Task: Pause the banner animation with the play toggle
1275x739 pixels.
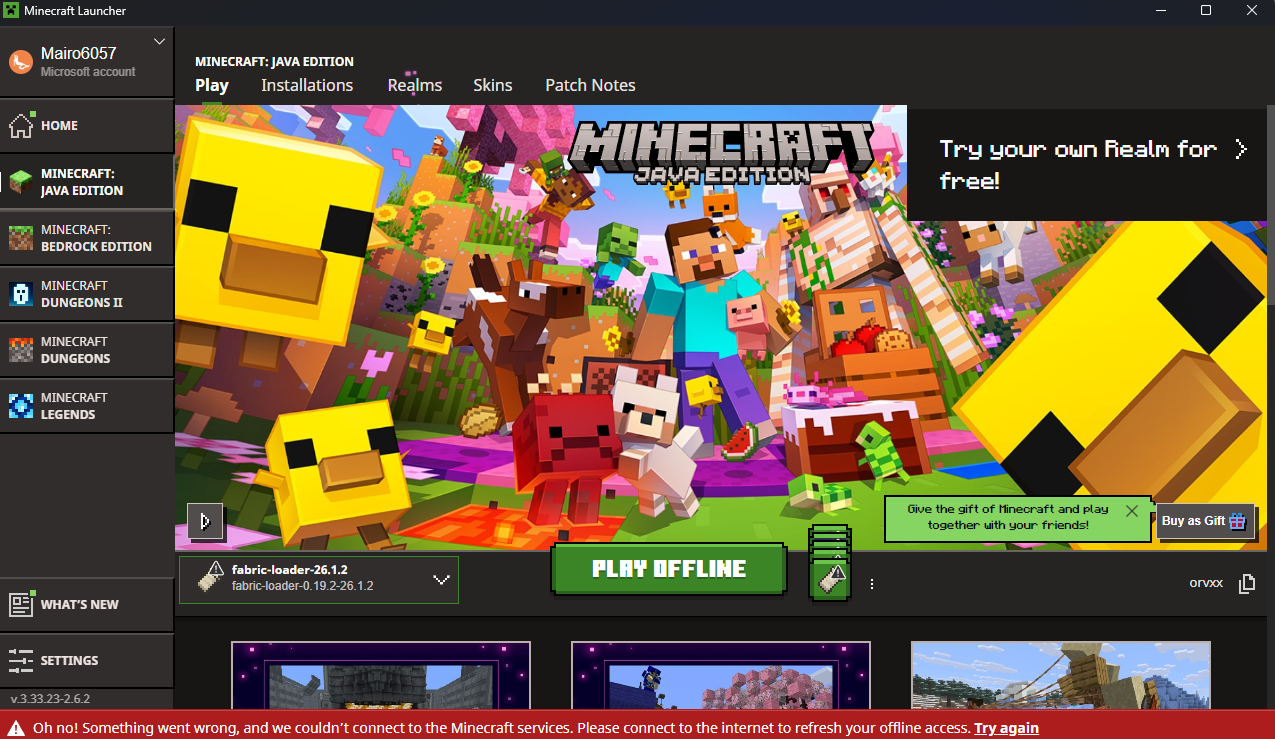Action: pos(206,521)
